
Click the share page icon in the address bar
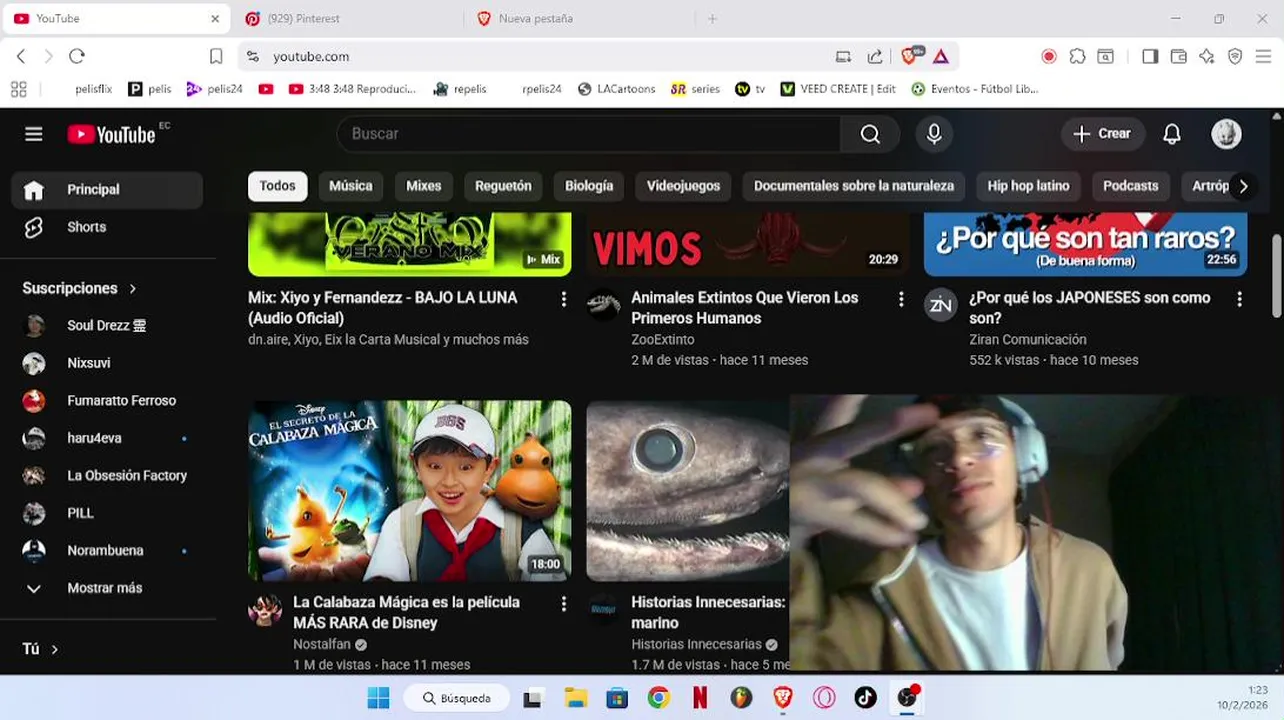(875, 56)
